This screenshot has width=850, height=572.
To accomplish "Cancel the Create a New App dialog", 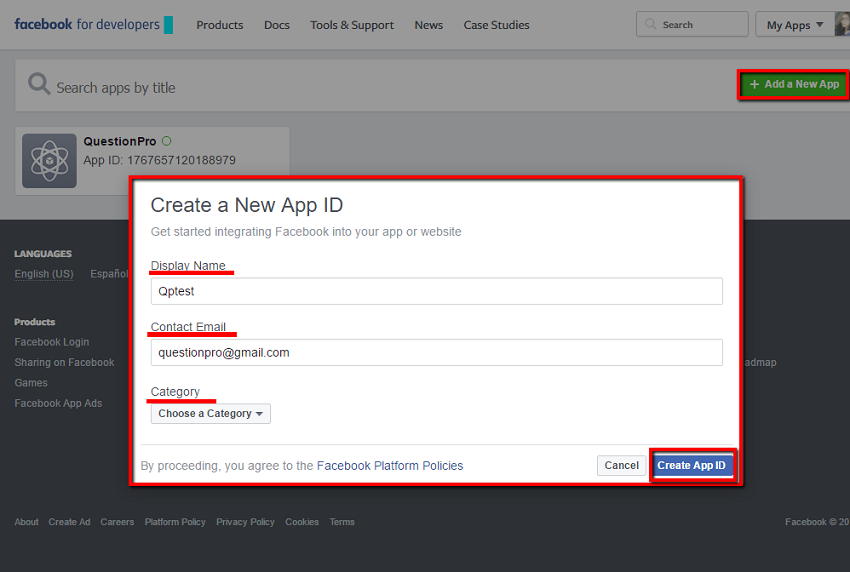I will tap(621, 466).
